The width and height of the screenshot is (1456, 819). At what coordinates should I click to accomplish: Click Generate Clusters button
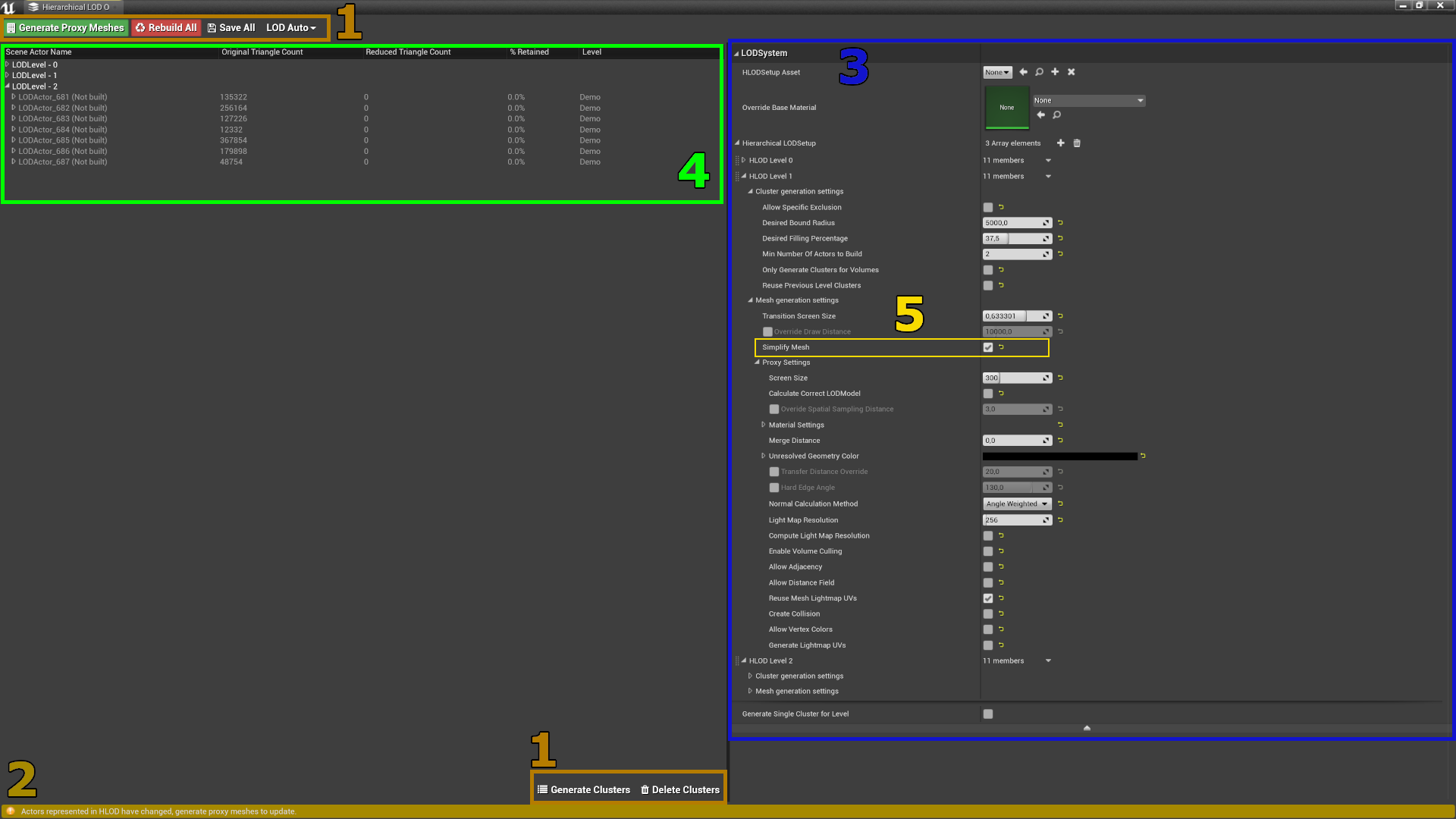pyautogui.click(x=583, y=789)
